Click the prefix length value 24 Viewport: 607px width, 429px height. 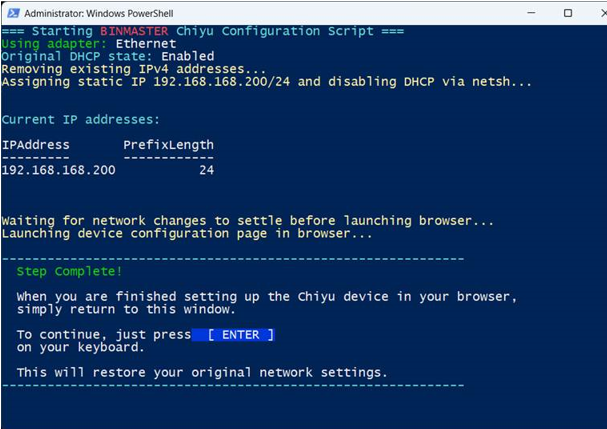click(x=207, y=170)
